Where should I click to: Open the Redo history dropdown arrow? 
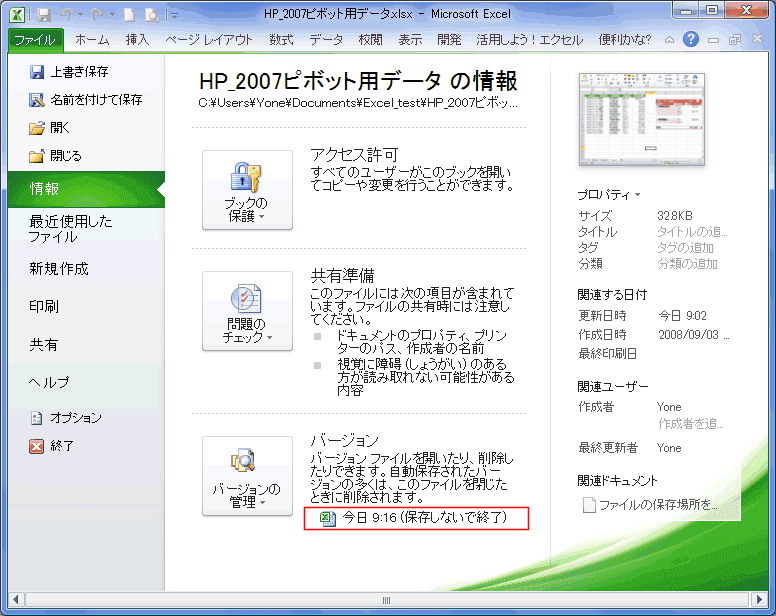click(112, 15)
